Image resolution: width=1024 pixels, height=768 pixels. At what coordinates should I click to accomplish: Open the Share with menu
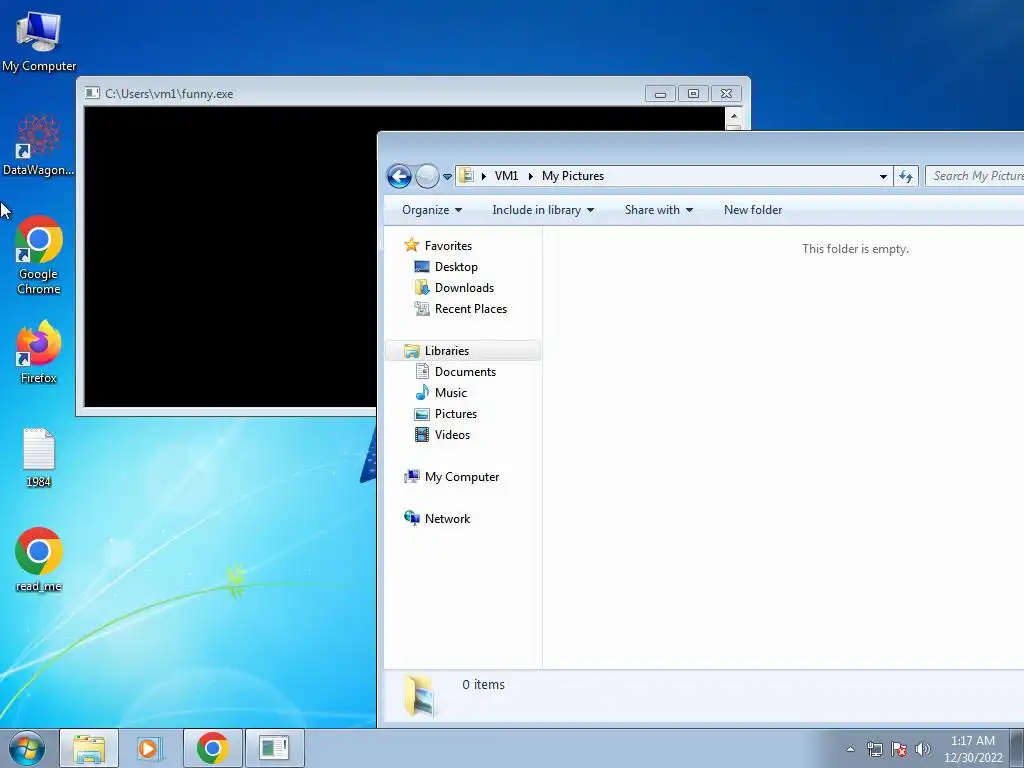point(658,210)
